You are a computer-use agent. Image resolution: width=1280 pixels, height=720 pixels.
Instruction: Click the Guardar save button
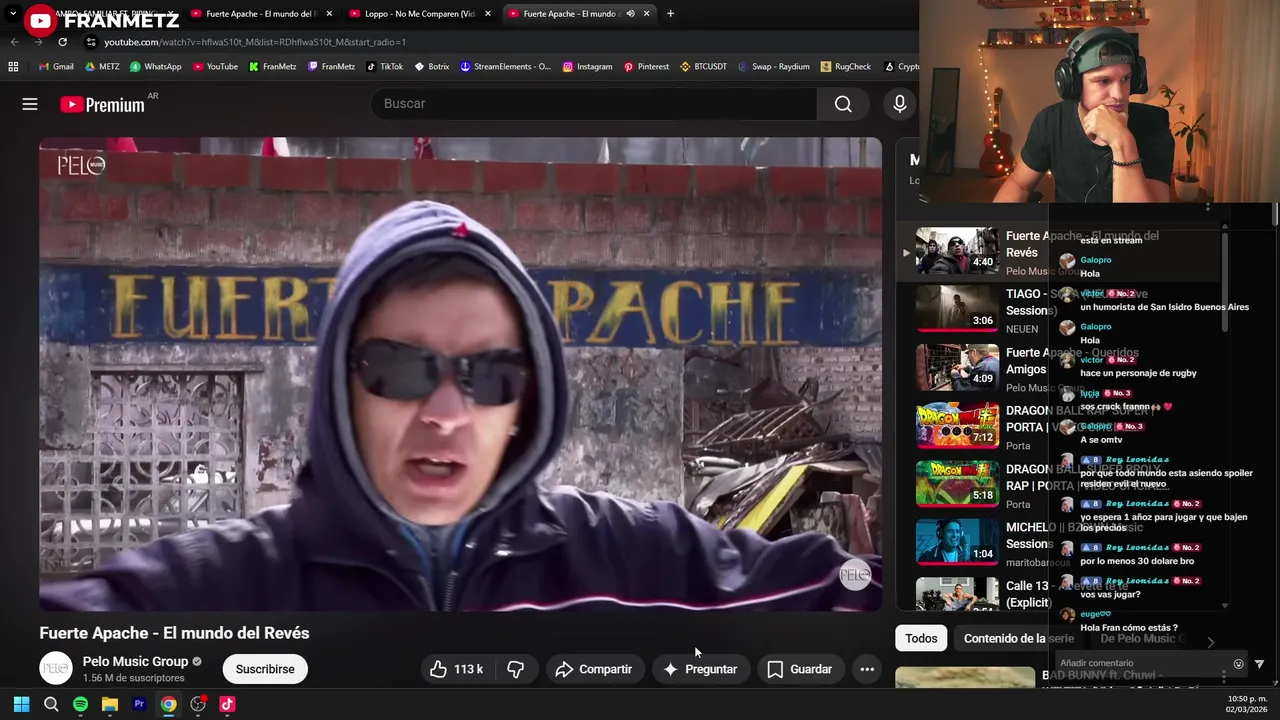click(x=799, y=669)
